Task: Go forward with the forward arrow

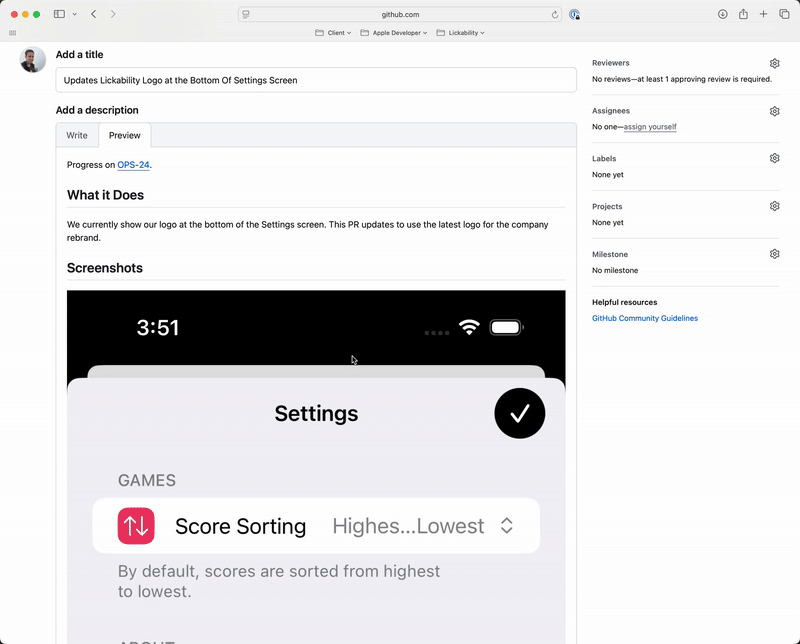Action: [x=113, y=14]
